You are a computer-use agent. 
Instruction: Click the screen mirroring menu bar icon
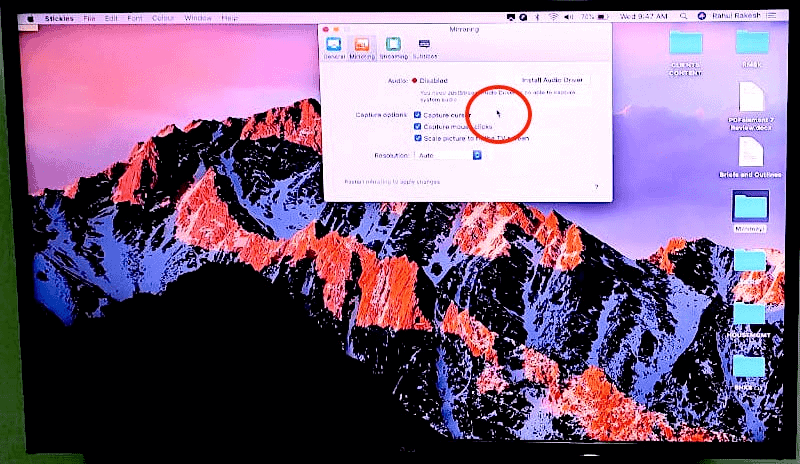pyautogui.click(x=511, y=17)
